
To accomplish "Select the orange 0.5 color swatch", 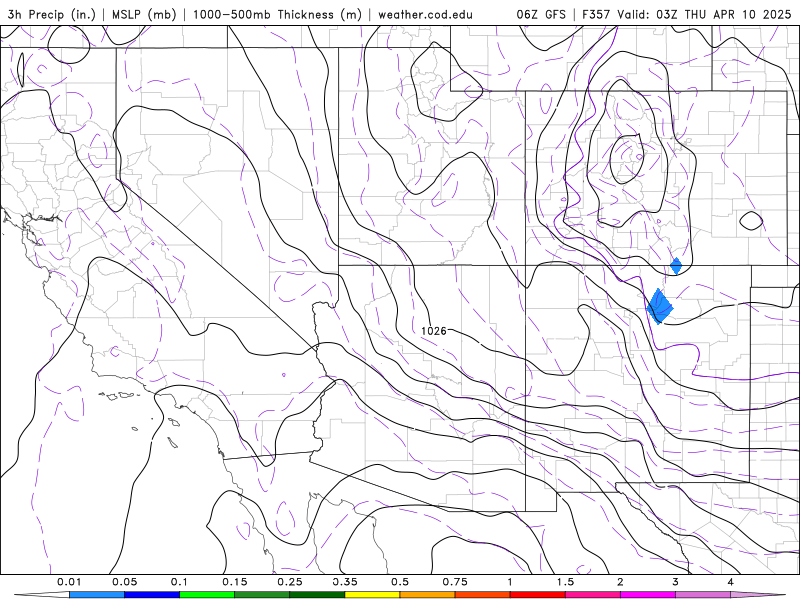I will [428, 594].
